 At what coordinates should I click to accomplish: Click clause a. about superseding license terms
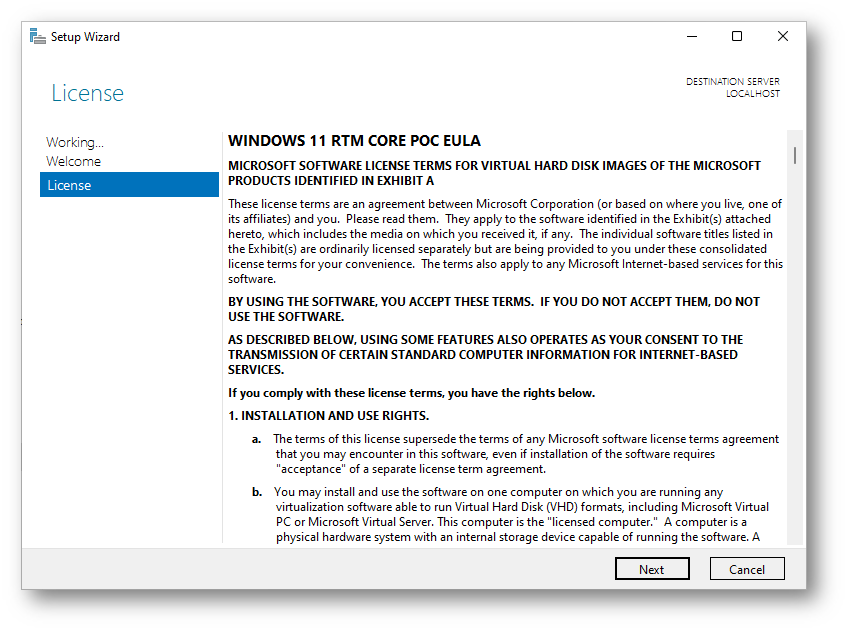click(x=515, y=454)
